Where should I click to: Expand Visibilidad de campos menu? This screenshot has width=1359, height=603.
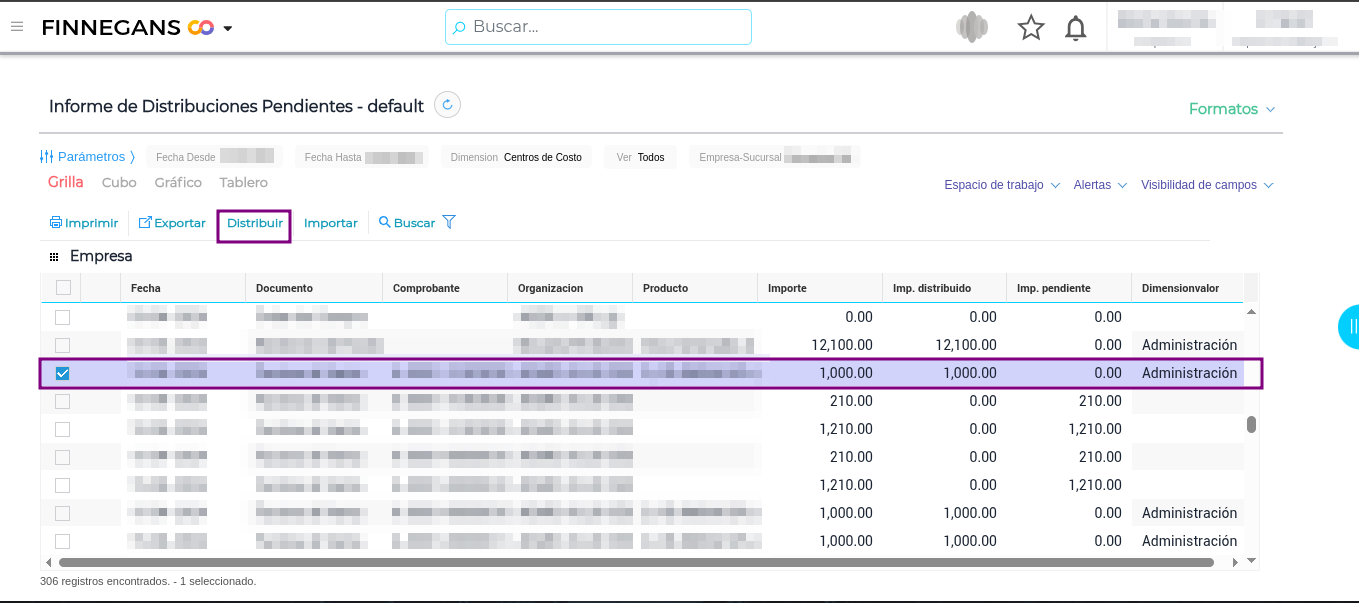(x=1206, y=185)
